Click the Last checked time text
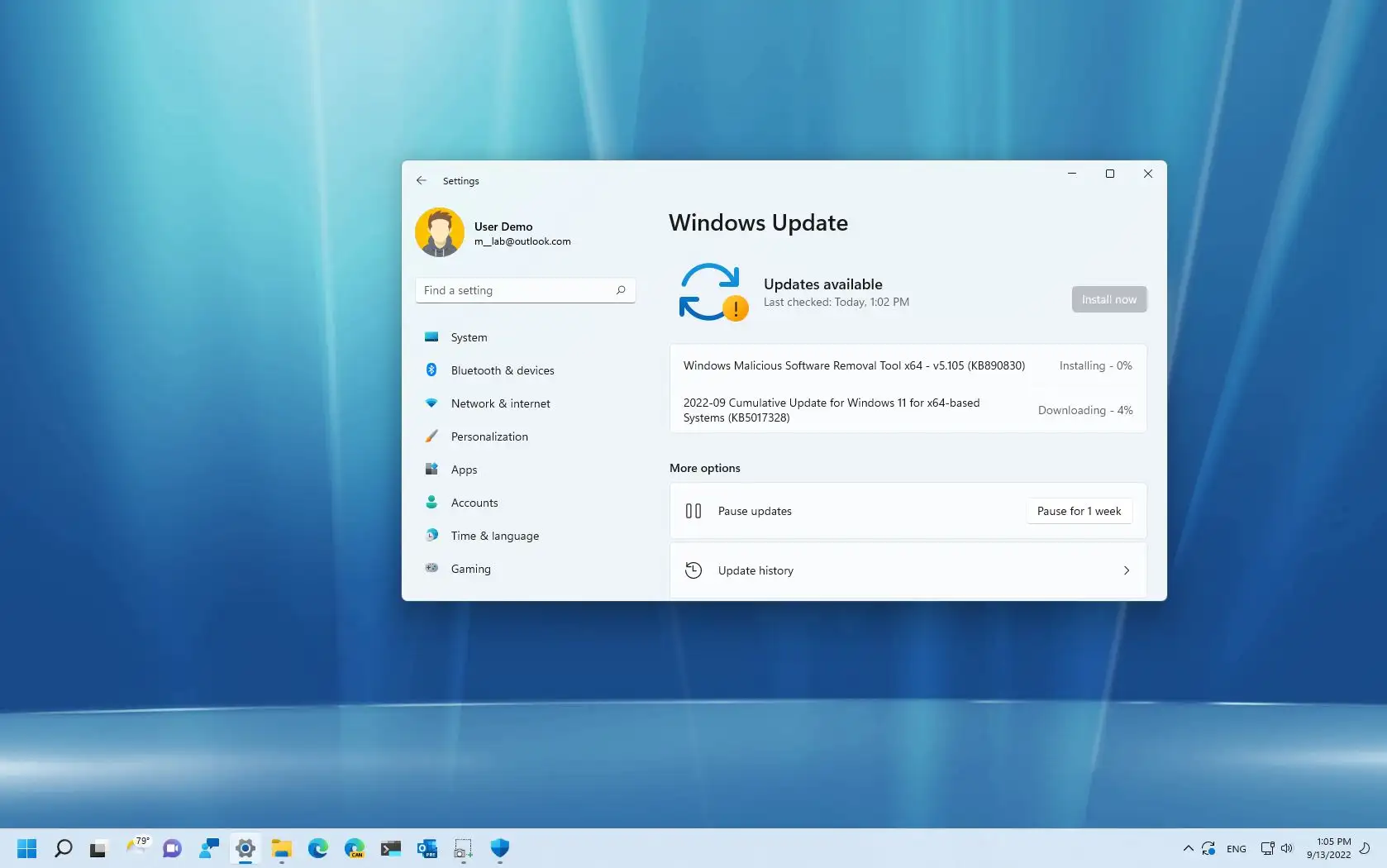1387x868 pixels. (x=836, y=302)
